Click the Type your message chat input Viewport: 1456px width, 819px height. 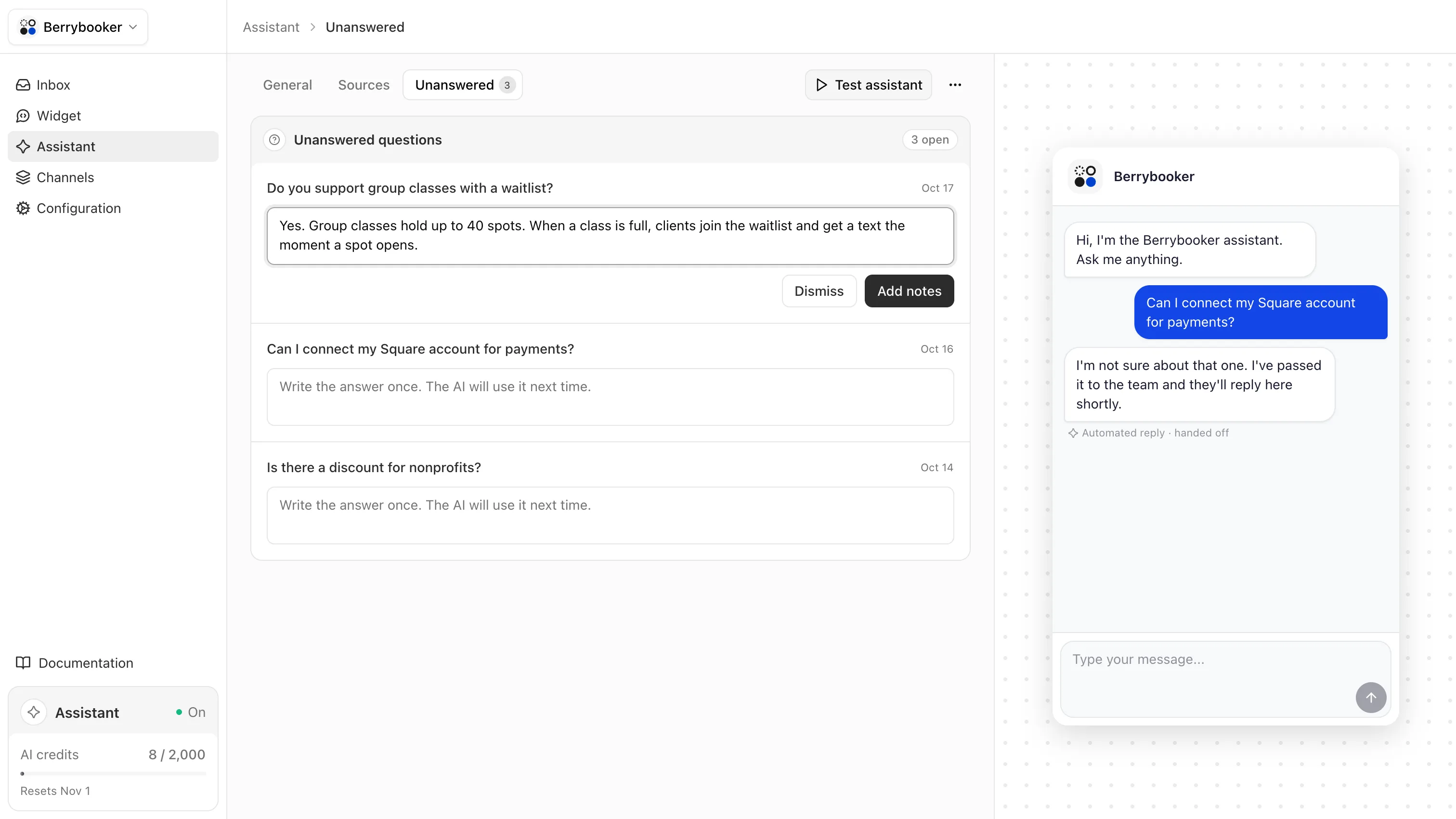click(x=1225, y=679)
